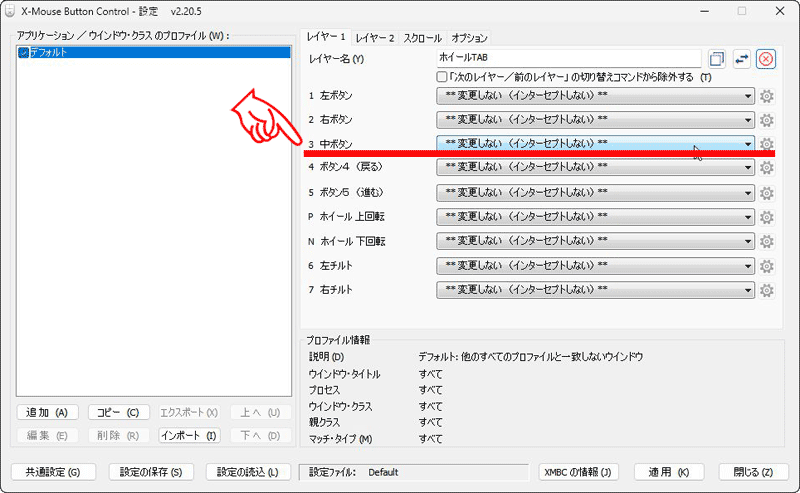Click the 設定ファイル Default field
This screenshot has width=800, height=493.
414,472
